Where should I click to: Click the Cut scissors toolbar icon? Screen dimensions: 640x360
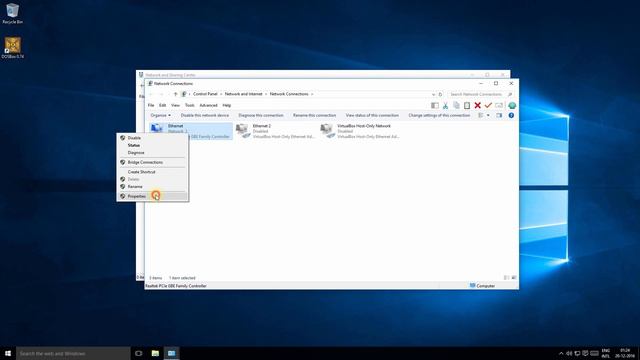coord(445,106)
